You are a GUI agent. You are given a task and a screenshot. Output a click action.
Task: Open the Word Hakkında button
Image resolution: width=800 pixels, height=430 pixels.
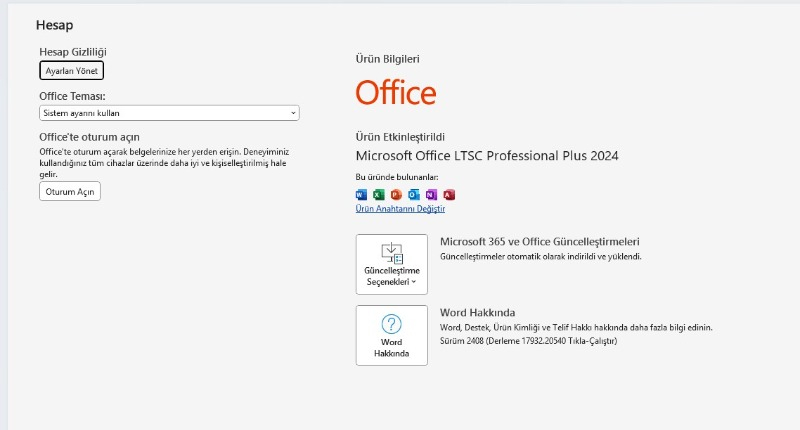tap(391, 335)
